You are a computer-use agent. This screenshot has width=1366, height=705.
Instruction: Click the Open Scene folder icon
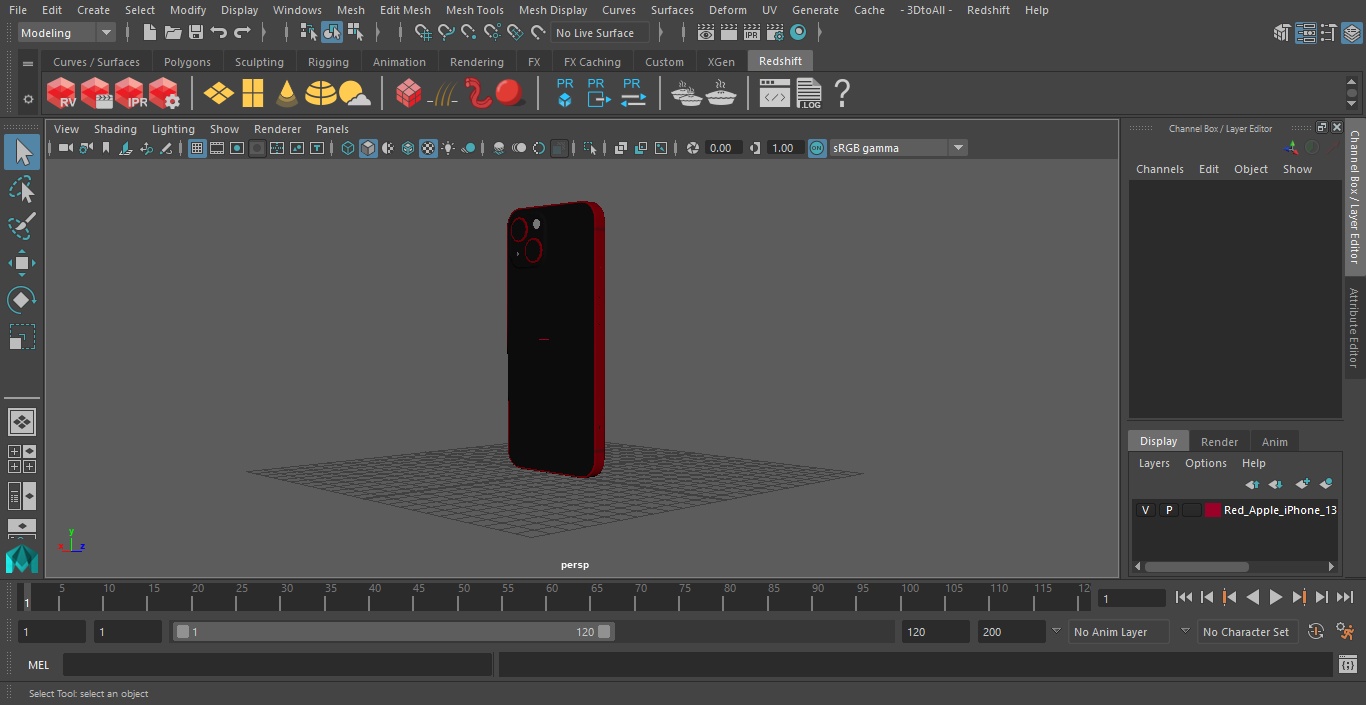pos(172,33)
